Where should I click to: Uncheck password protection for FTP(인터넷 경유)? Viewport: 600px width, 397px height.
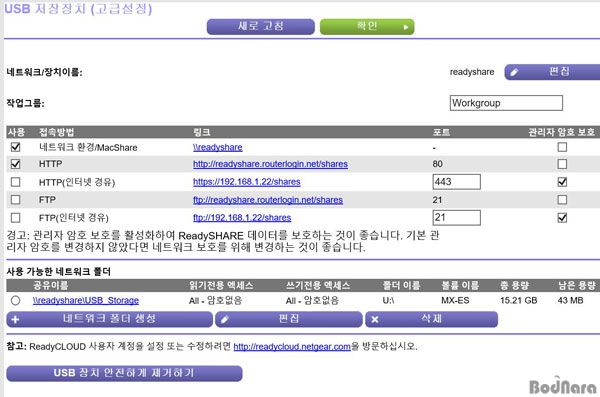[x=562, y=218]
